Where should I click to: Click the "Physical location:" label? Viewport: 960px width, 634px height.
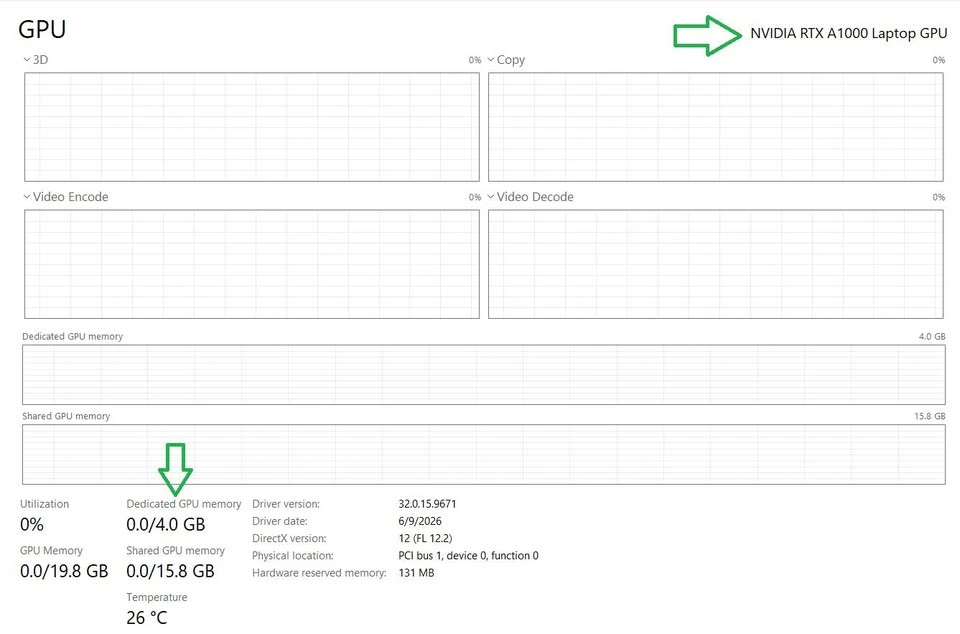(x=293, y=555)
